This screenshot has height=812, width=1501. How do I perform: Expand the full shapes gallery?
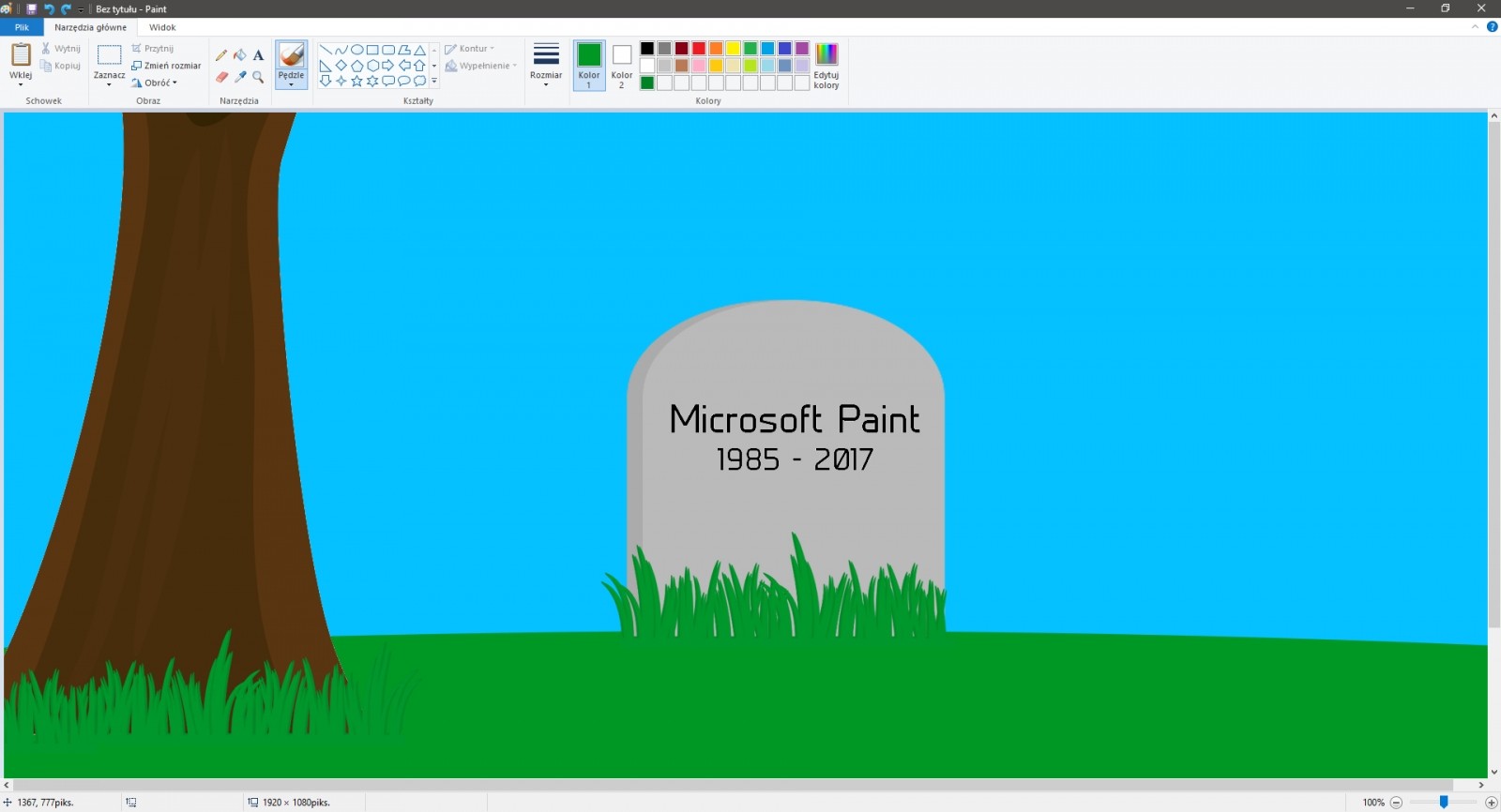pyautogui.click(x=434, y=82)
